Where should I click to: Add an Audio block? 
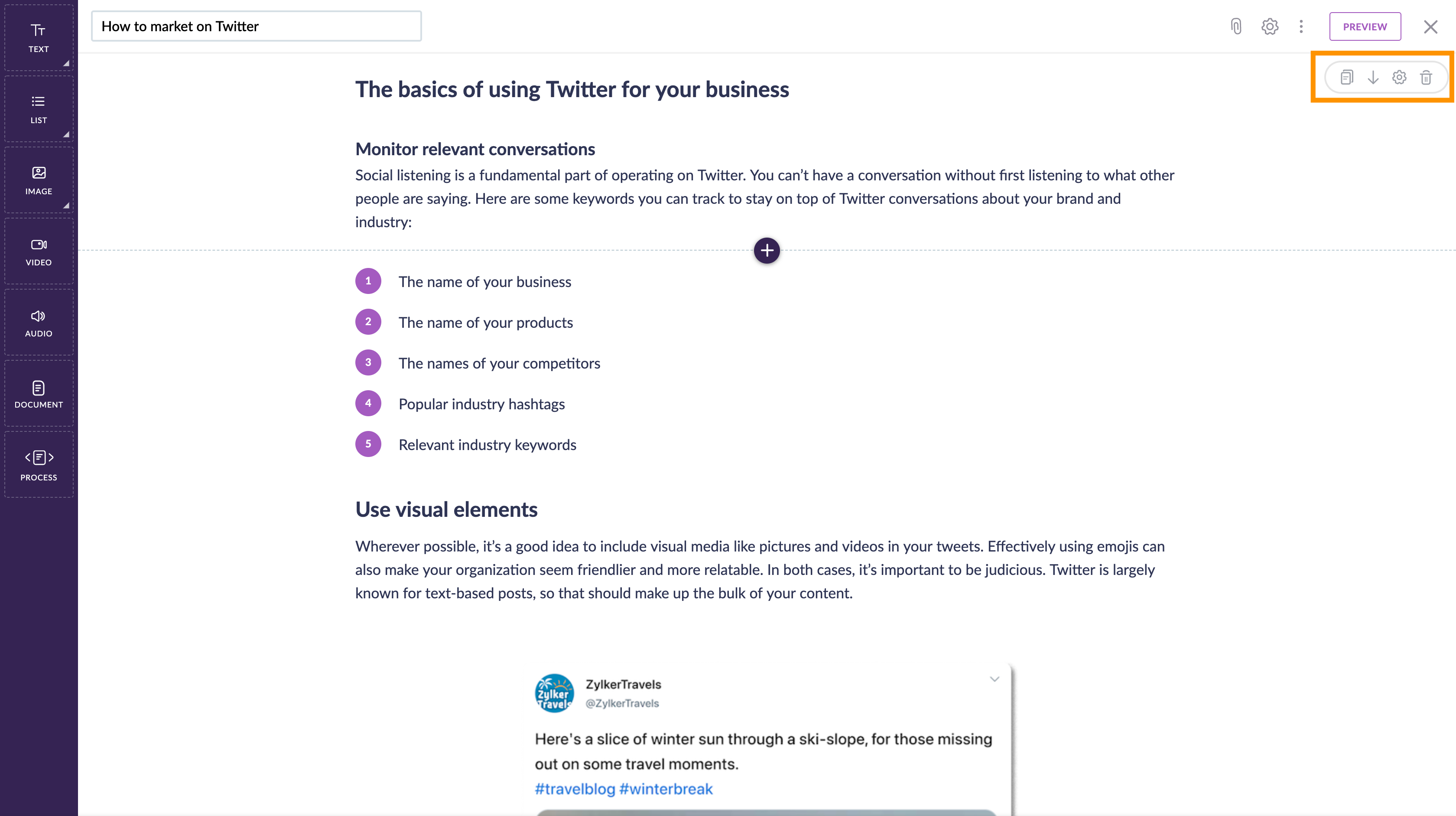[39, 323]
